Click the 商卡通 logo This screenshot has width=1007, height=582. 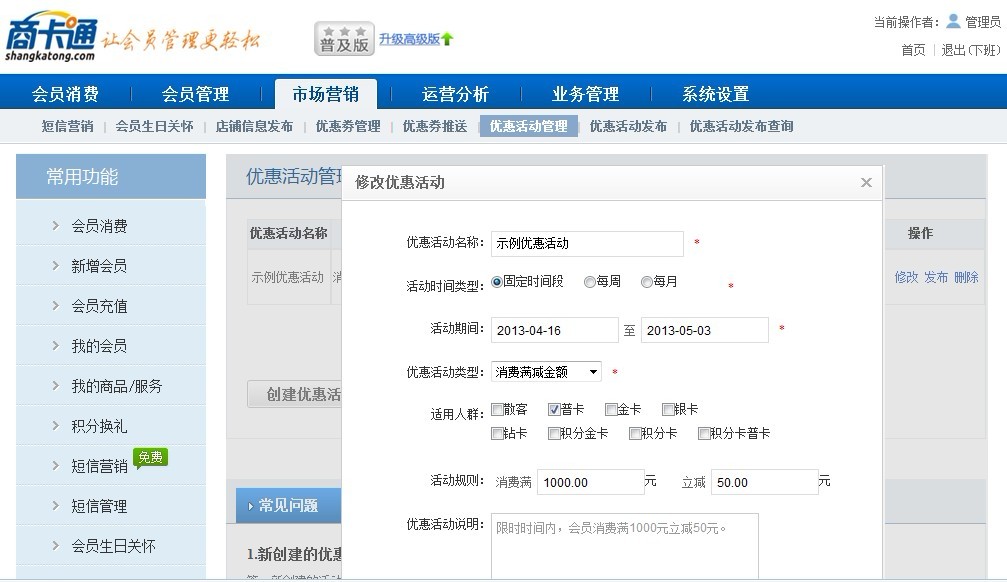click(52, 38)
